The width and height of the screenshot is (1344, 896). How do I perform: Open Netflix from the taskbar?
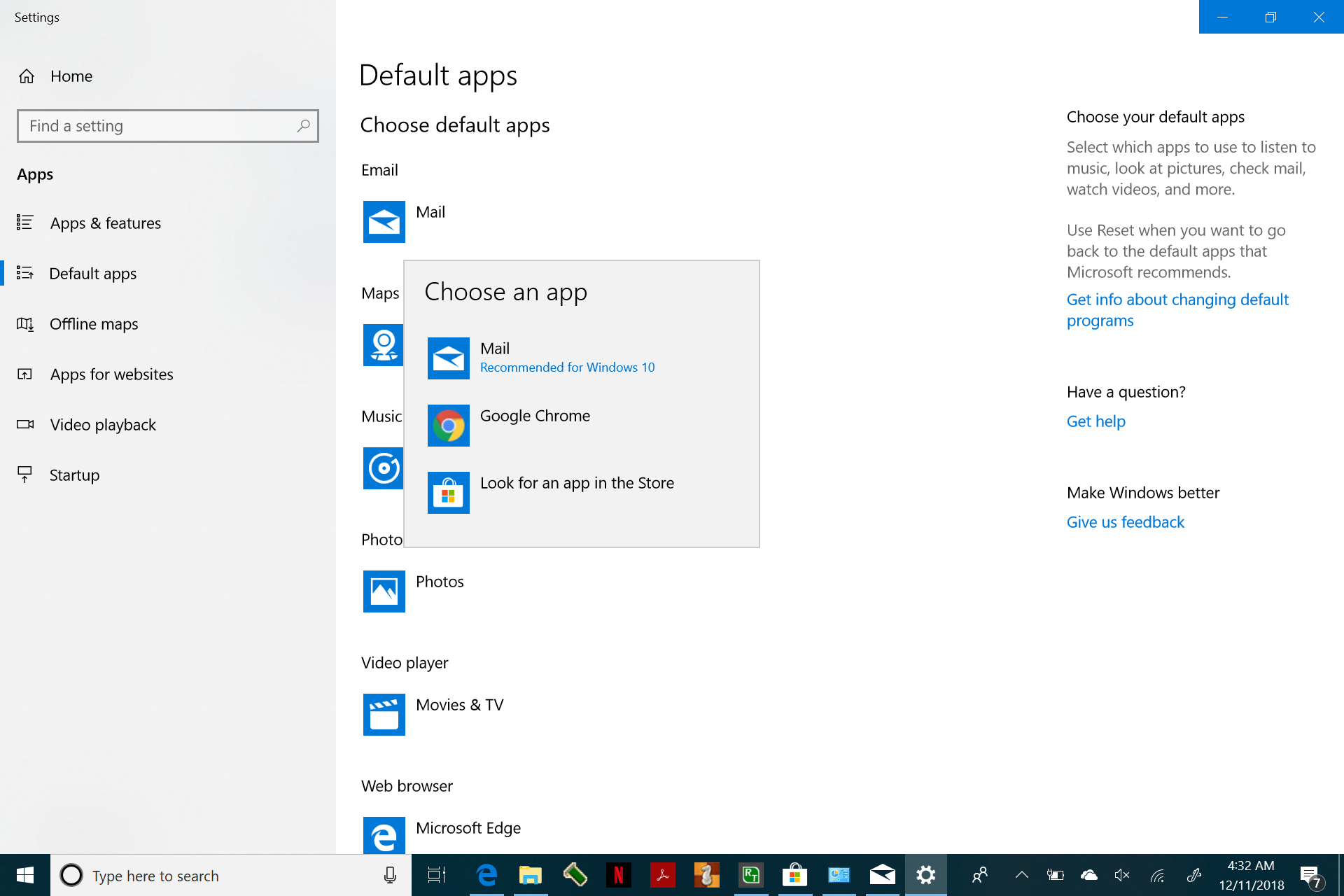tap(619, 875)
